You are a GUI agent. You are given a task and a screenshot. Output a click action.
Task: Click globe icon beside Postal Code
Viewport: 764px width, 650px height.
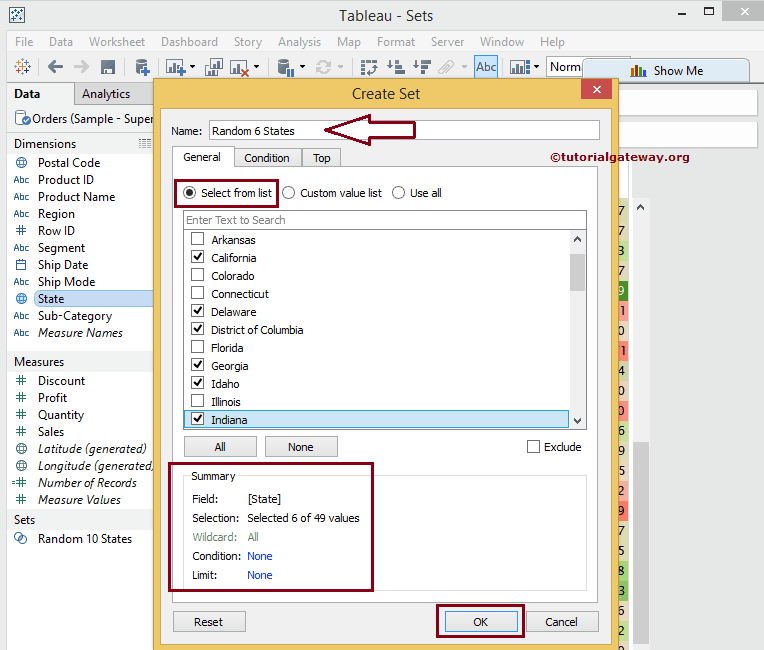[21, 162]
